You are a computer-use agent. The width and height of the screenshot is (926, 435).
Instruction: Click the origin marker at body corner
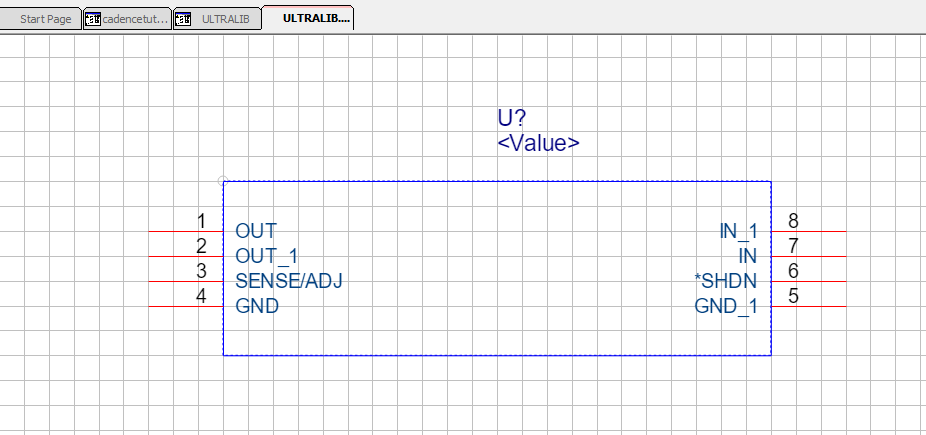223,181
